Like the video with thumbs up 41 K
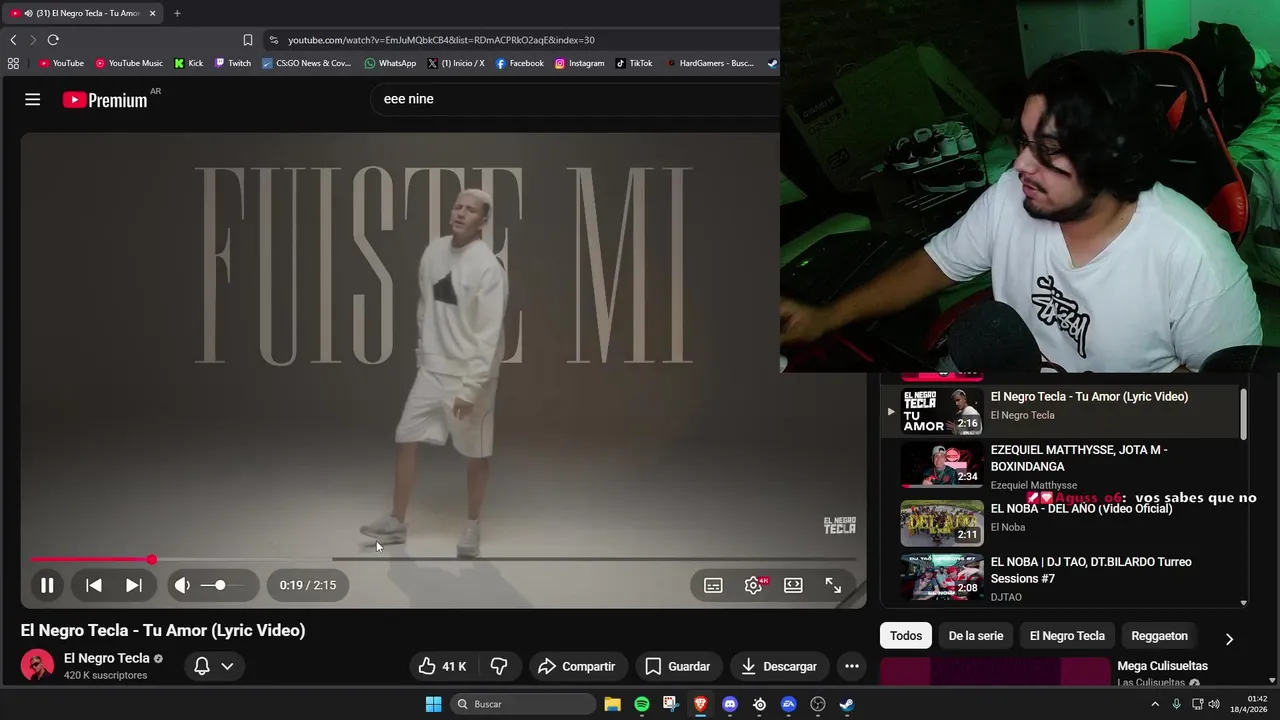Screen dimensions: 1280x720 [443, 666]
